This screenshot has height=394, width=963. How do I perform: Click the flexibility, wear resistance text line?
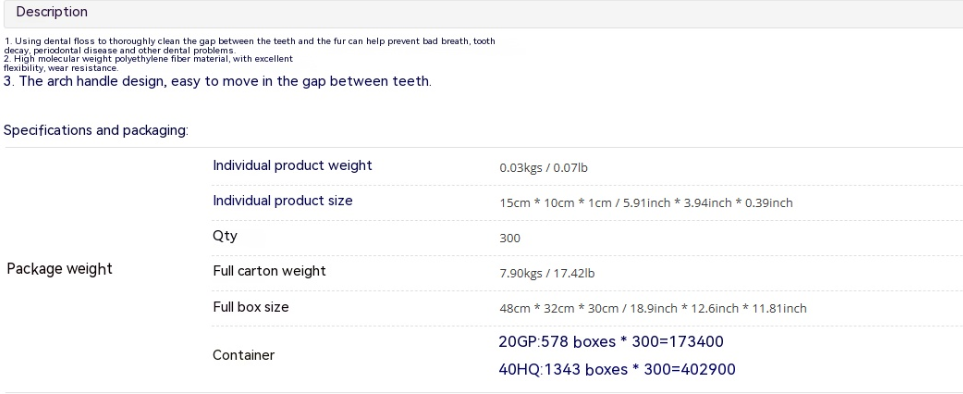point(61,68)
